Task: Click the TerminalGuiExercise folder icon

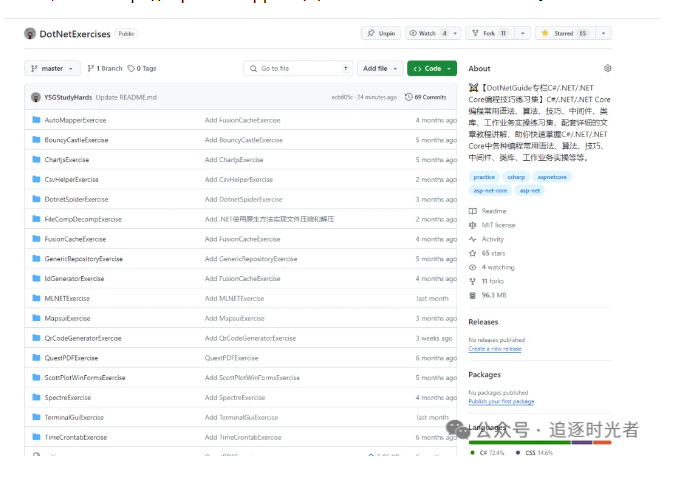Action: click(36, 417)
